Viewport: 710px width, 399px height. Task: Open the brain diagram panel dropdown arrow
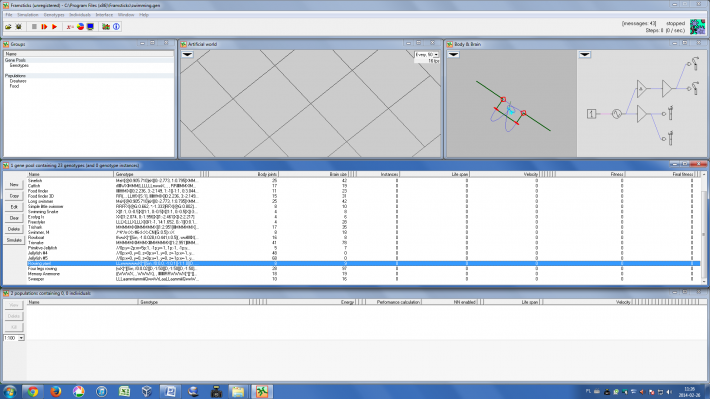click(585, 54)
